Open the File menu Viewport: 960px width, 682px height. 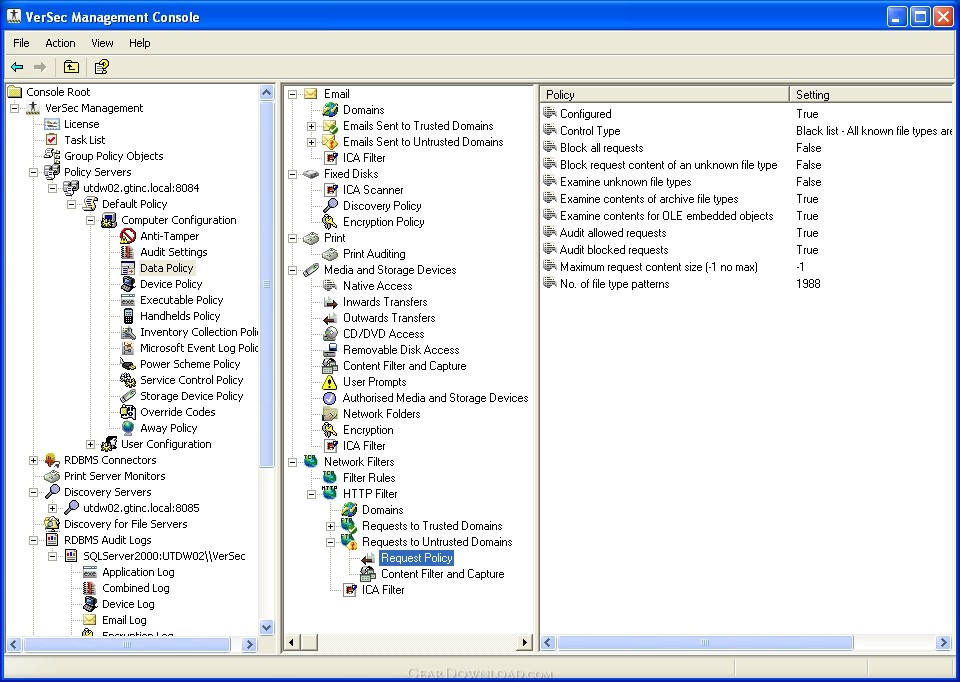[21, 43]
